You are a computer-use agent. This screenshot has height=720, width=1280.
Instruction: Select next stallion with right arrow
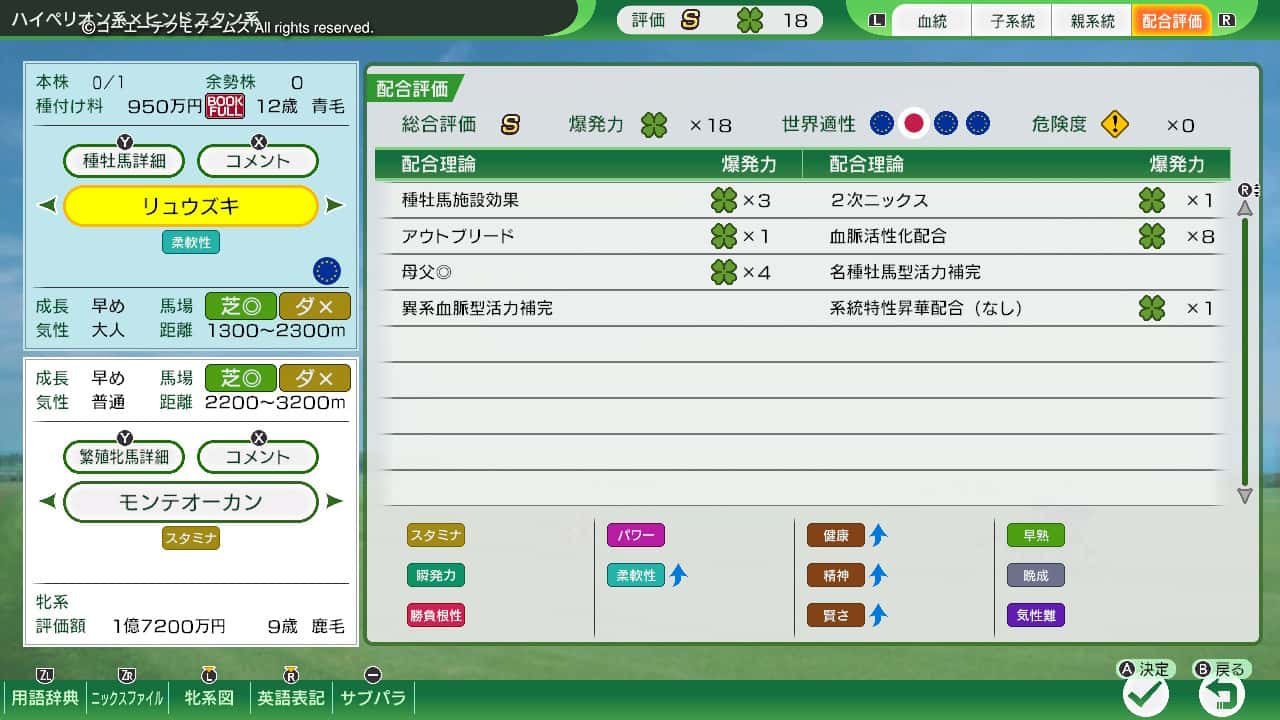point(334,206)
